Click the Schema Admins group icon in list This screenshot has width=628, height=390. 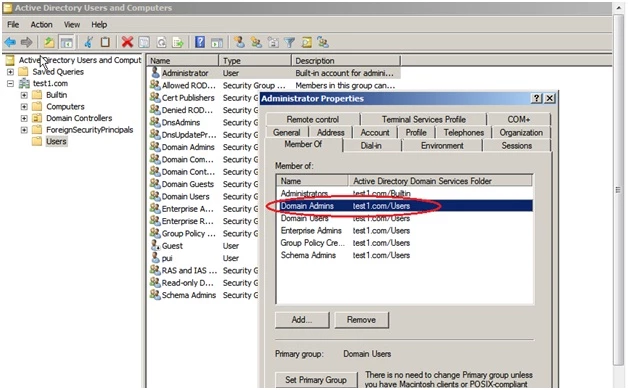155,295
